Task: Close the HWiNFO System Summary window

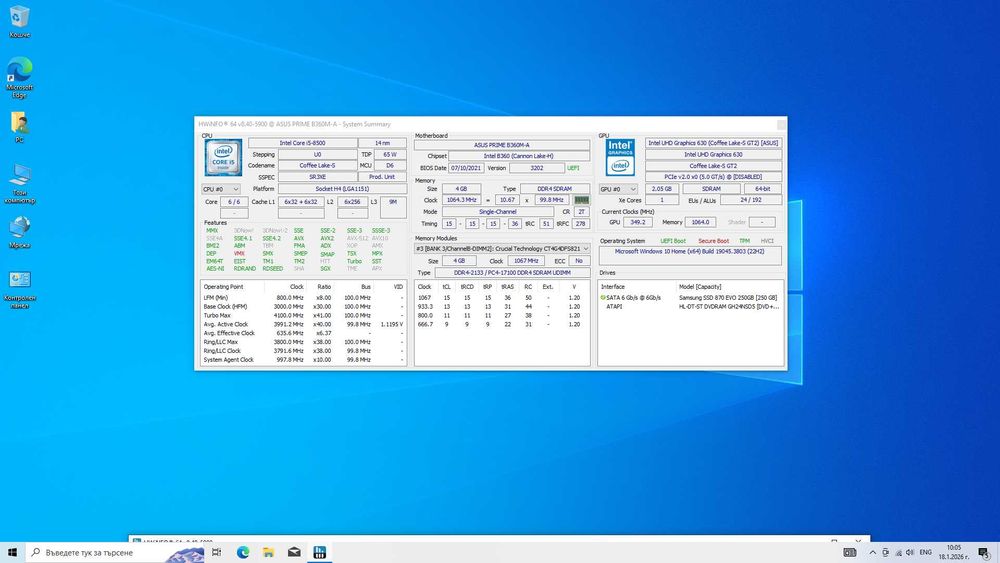Action: tap(781, 124)
